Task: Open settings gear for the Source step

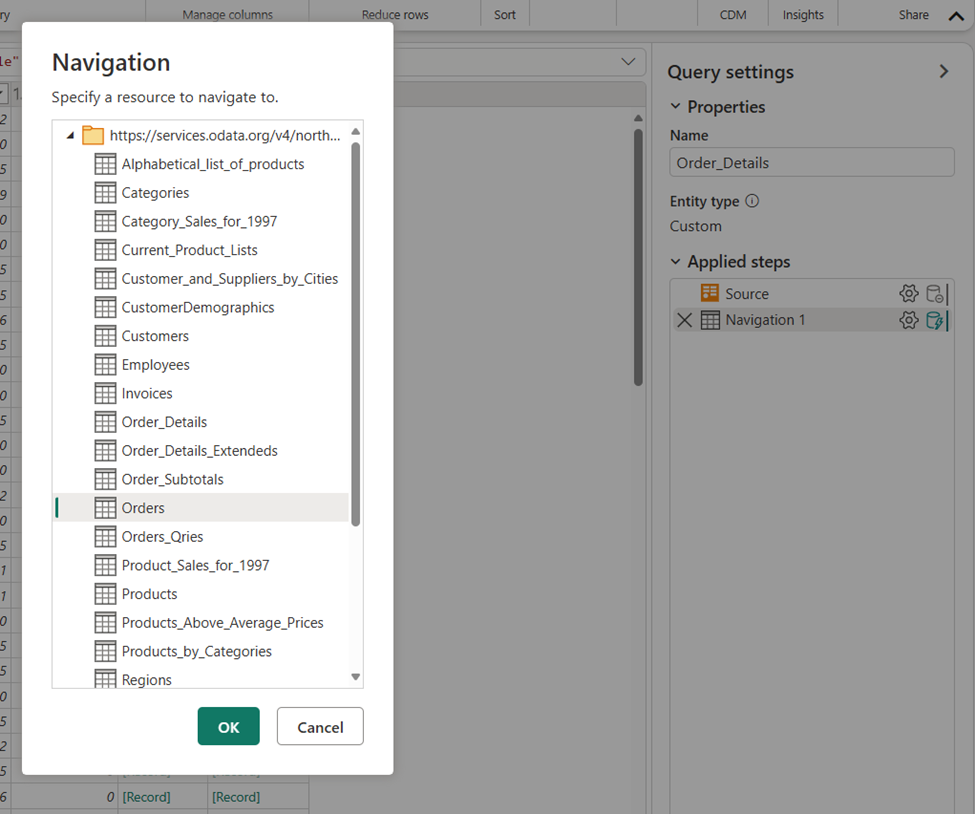Action: pyautogui.click(x=908, y=294)
